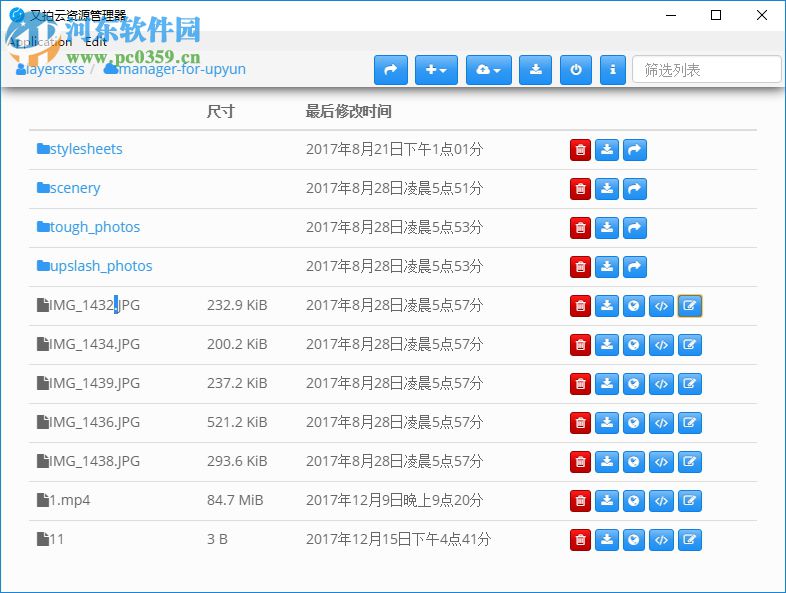Download file IMG_1439.JPG
Image resolution: width=786 pixels, height=593 pixels.
pos(607,384)
